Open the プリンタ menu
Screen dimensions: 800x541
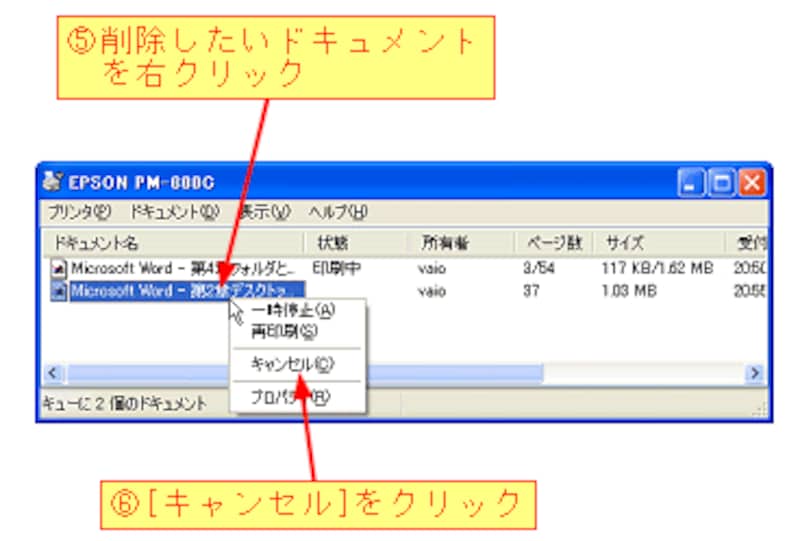pyautogui.click(x=80, y=211)
